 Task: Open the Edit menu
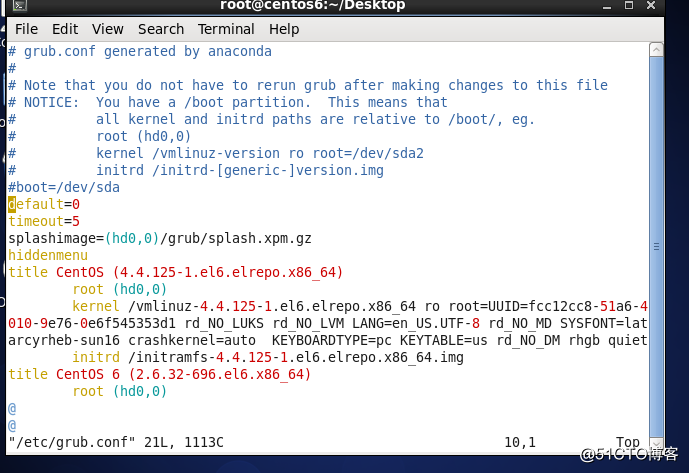point(65,29)
